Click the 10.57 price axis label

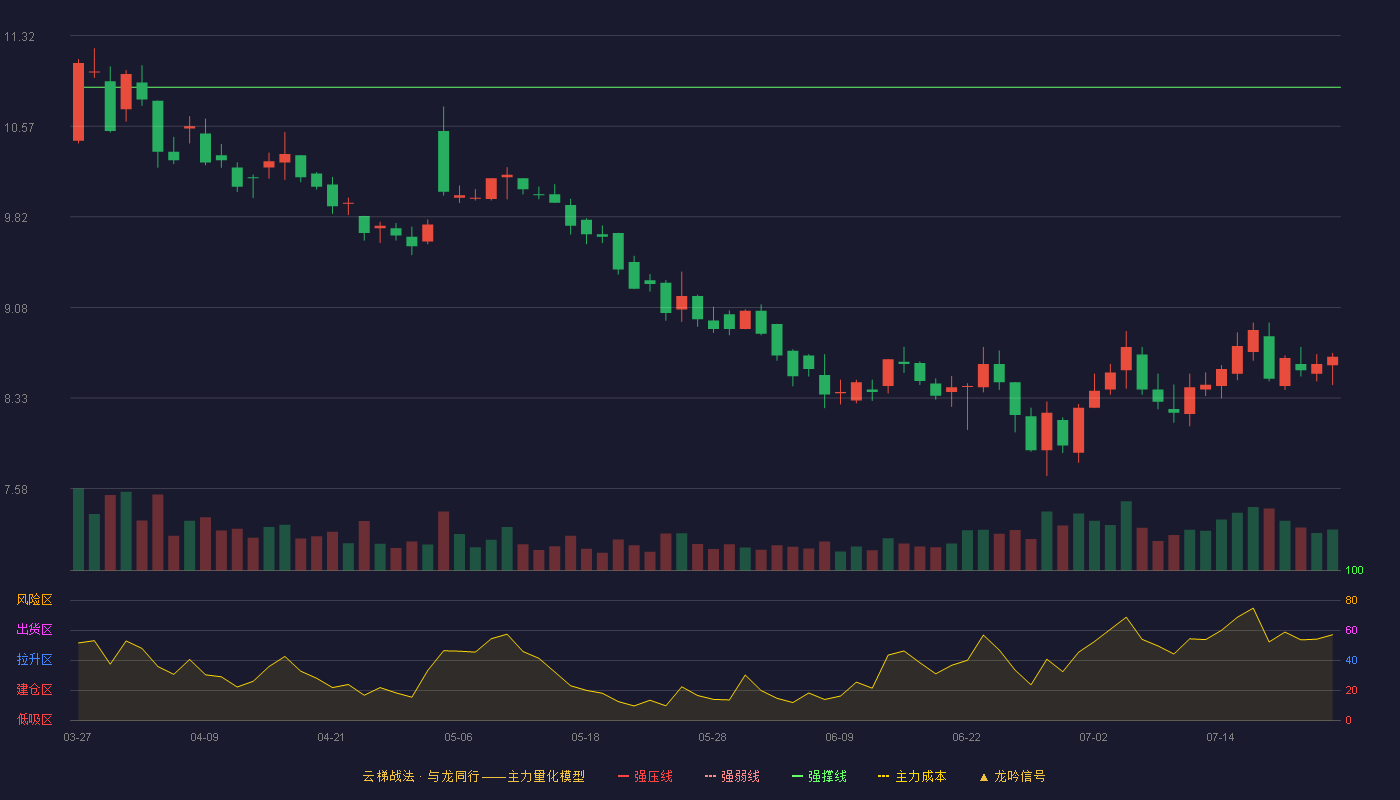pyautogui.click(x=19, y=127)
